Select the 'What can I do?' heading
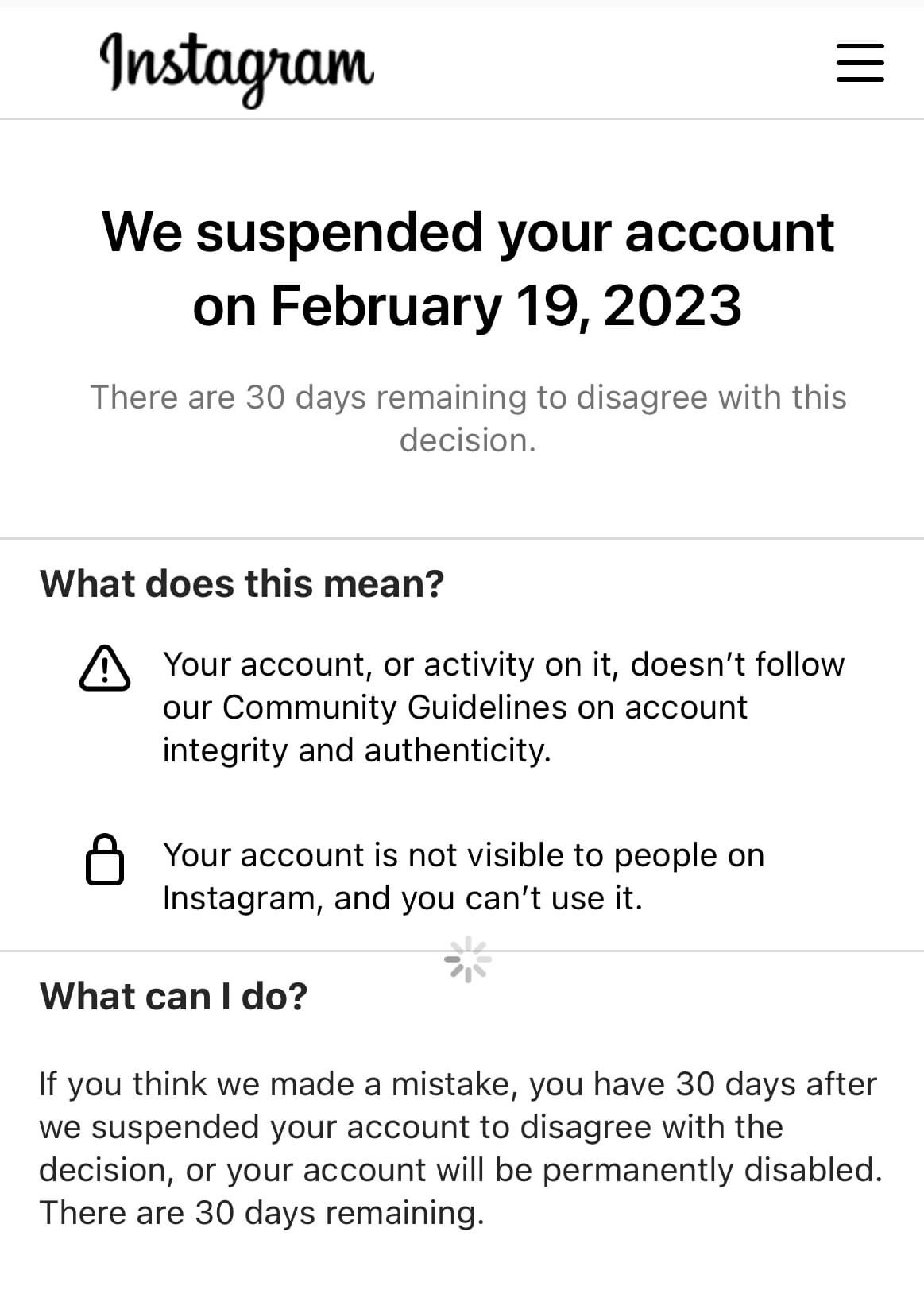Viewport: 924px width, 1294px height. (x=173, y=996)
